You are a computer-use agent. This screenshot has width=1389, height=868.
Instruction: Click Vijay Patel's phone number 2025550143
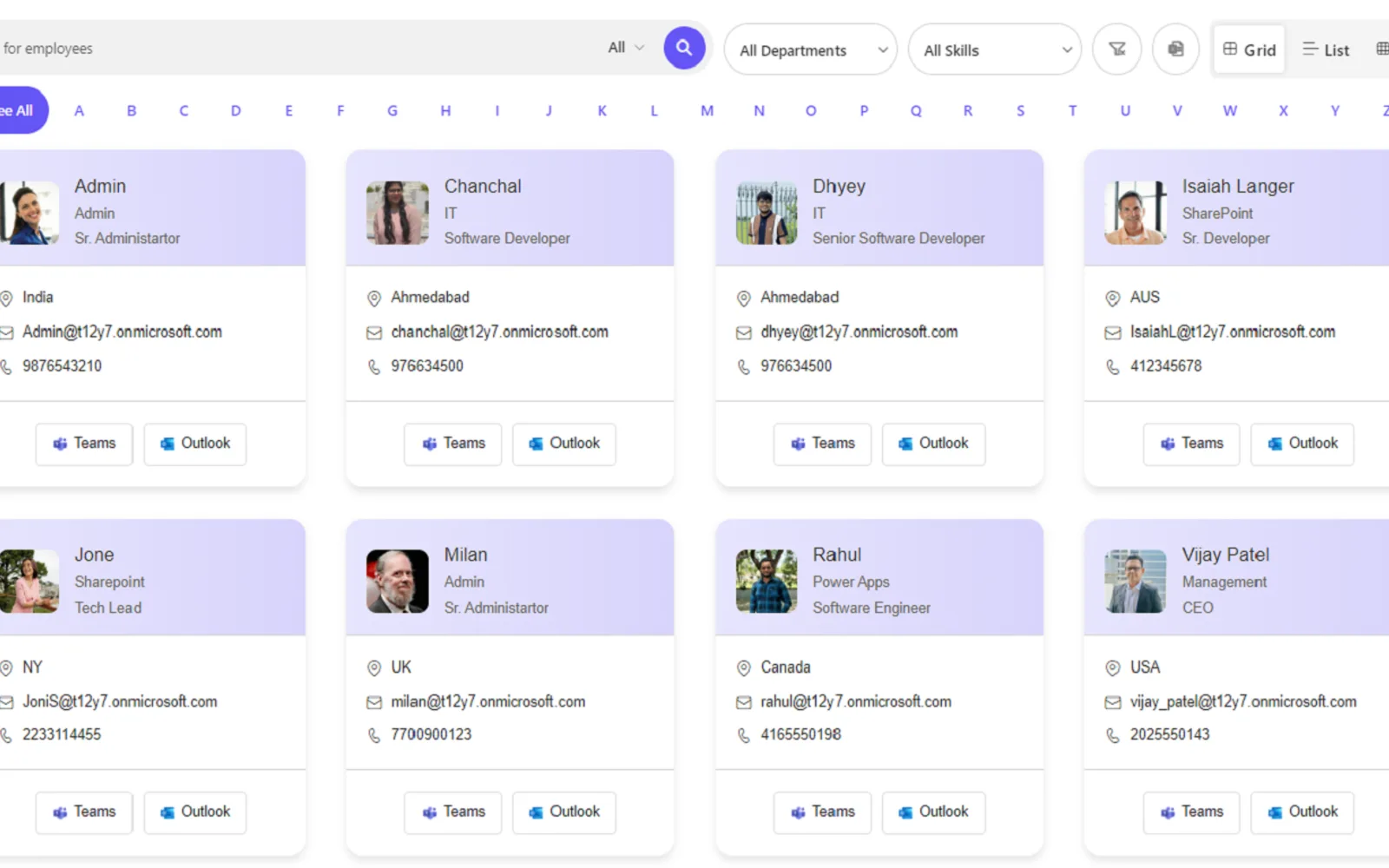click(1169, 734)
